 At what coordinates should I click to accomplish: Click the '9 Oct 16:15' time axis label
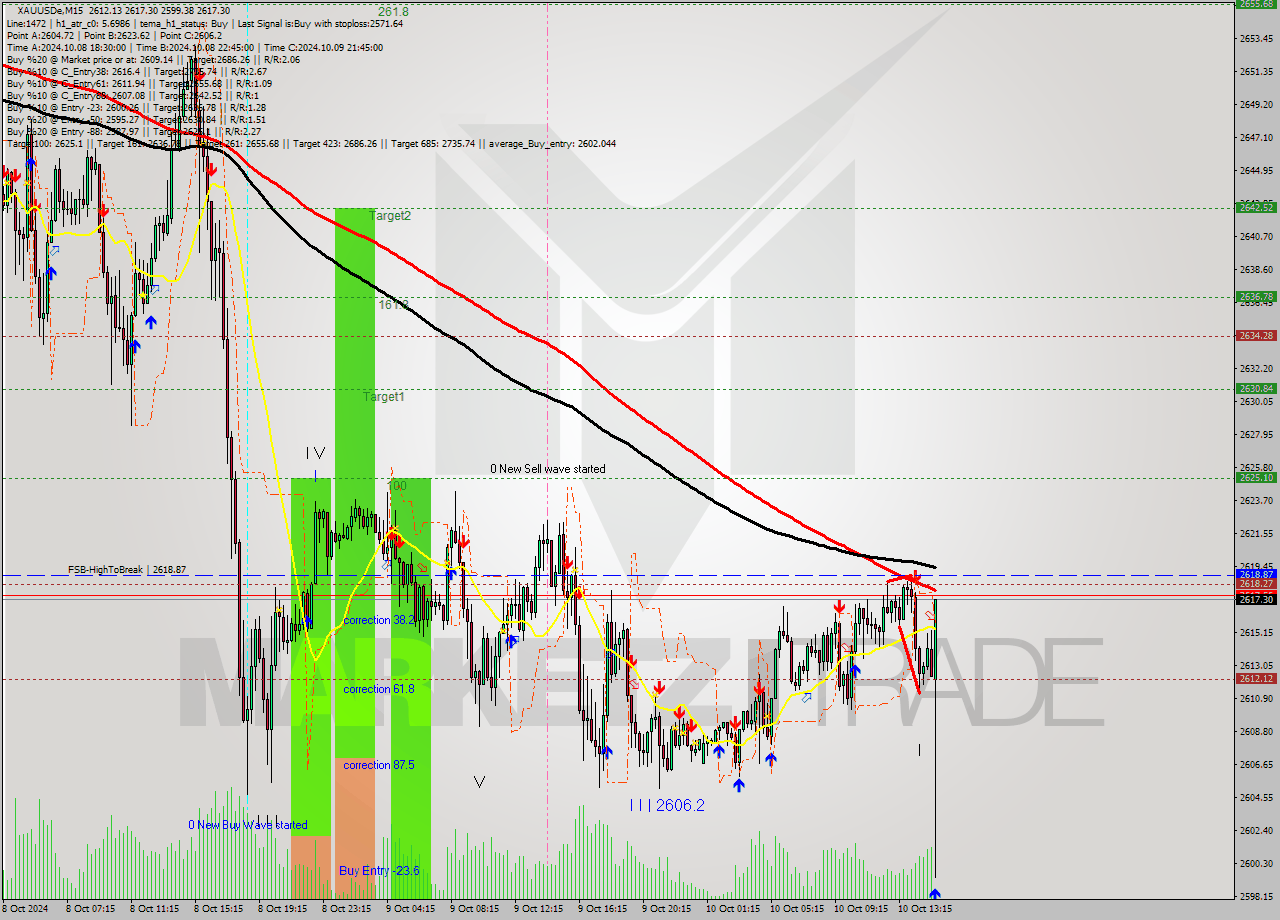(x=602, y=909)
